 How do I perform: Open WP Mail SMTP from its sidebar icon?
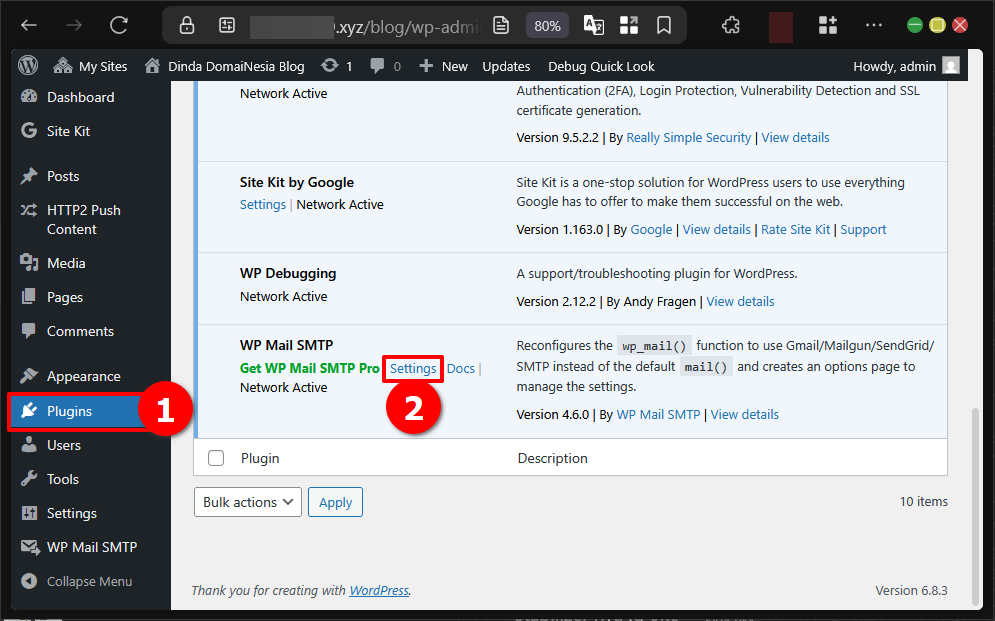click(x=28, y=546)
